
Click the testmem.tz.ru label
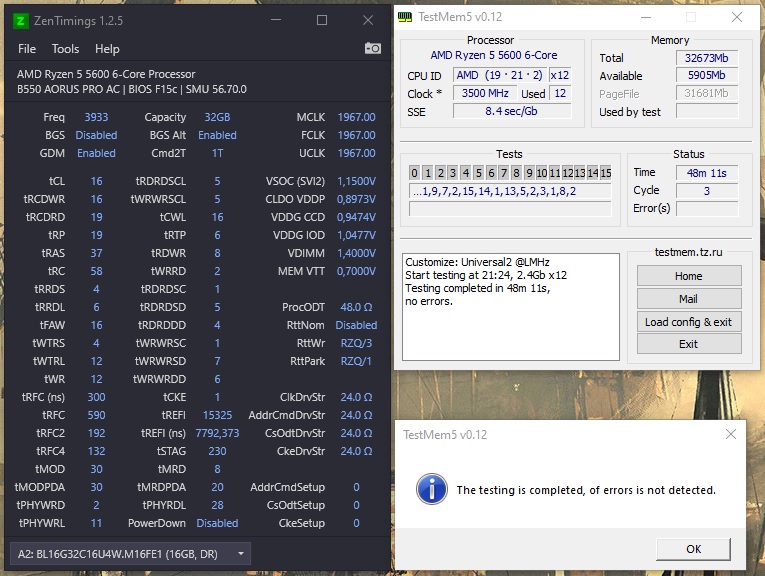point(688,252)
